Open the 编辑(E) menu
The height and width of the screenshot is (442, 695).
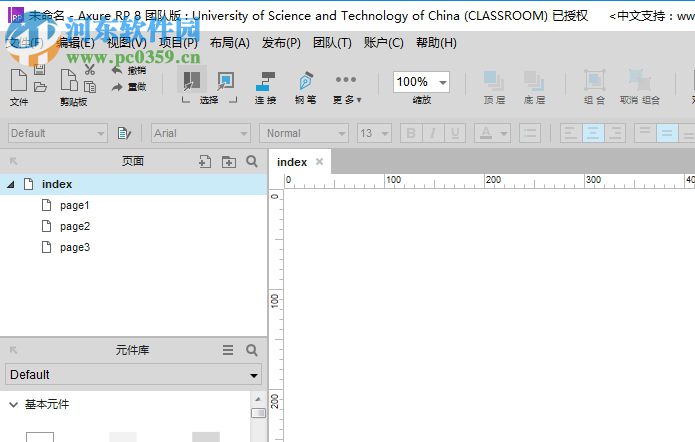tap(76, 43)
